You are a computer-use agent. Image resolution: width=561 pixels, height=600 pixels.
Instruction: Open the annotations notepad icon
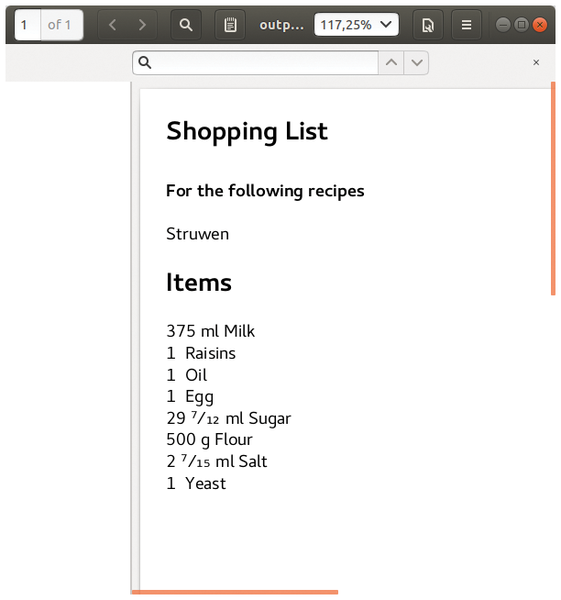tap(230, 25)
